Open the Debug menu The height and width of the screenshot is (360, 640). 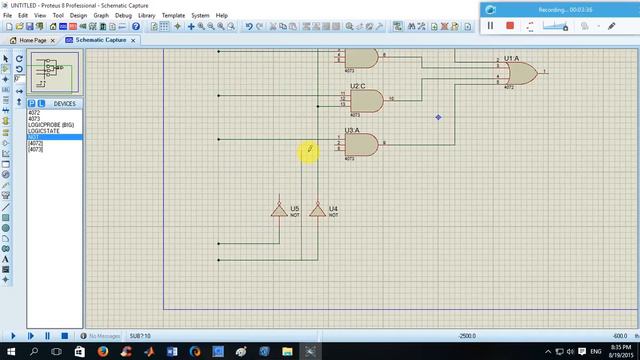(x=123, y=16)
